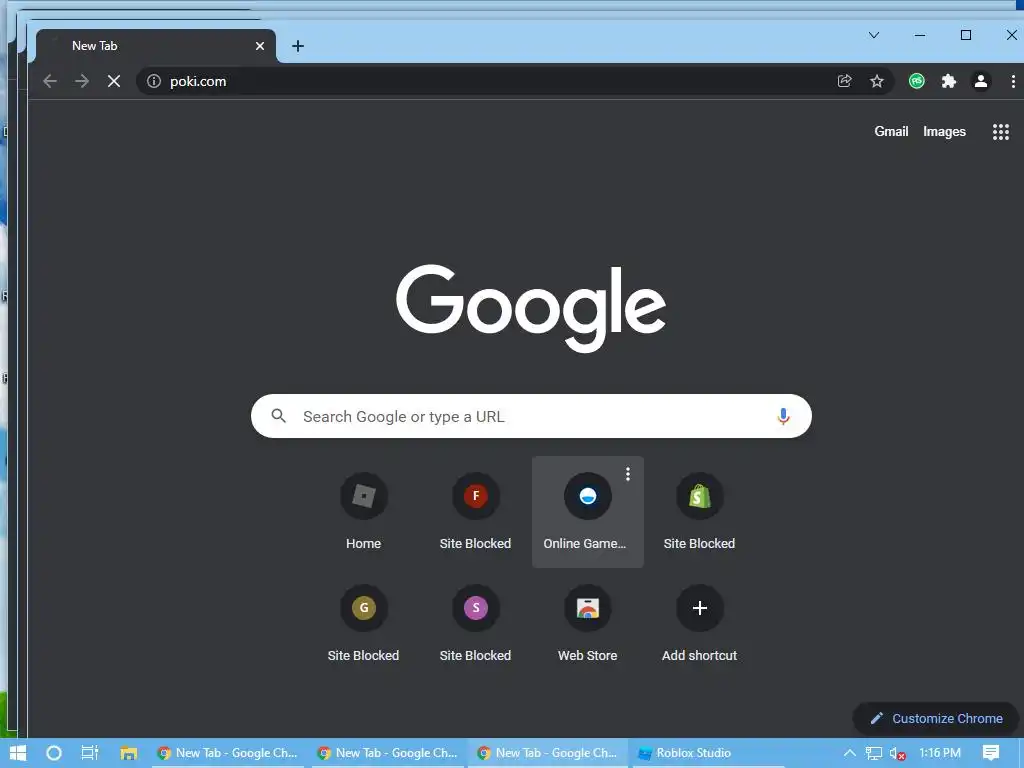Screen dimensions: 1024x768
Task: Switch to third New Tab Chrome taskbar window
Action: click(x=548, y=753)
